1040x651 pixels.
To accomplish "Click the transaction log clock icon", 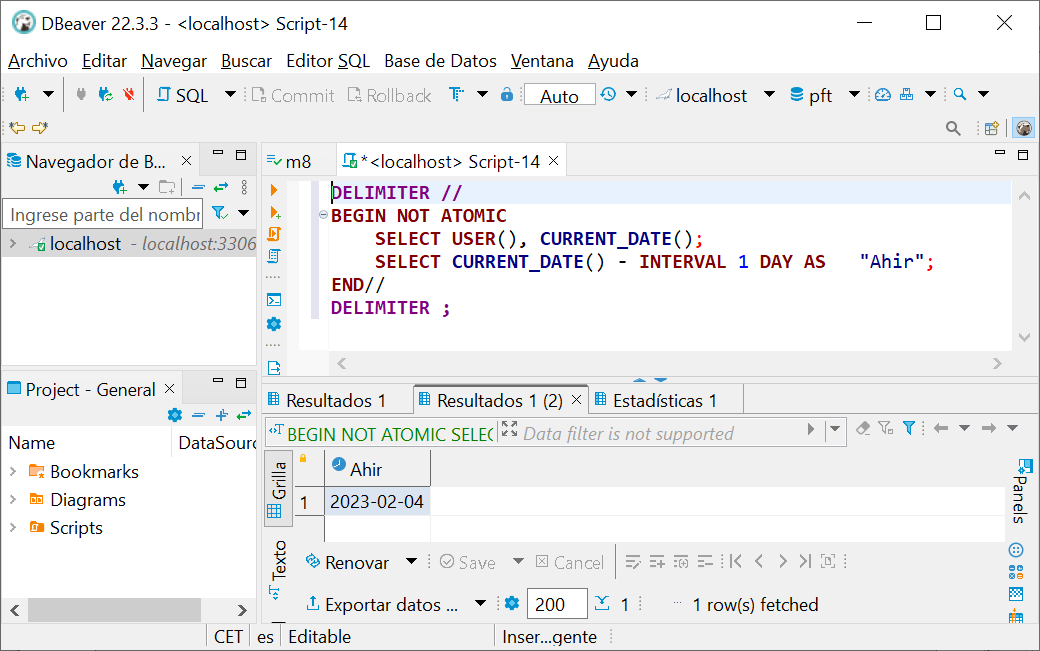I will point(608,95).
